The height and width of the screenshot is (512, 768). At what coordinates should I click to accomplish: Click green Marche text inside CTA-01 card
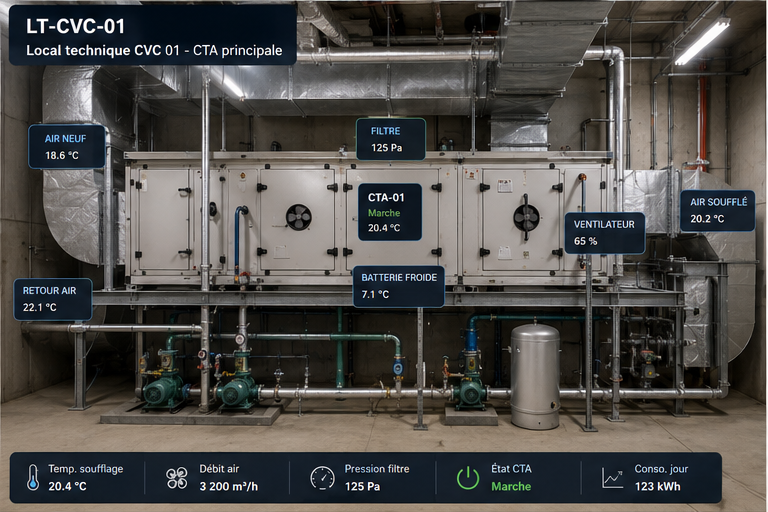[x=384, y=213]
